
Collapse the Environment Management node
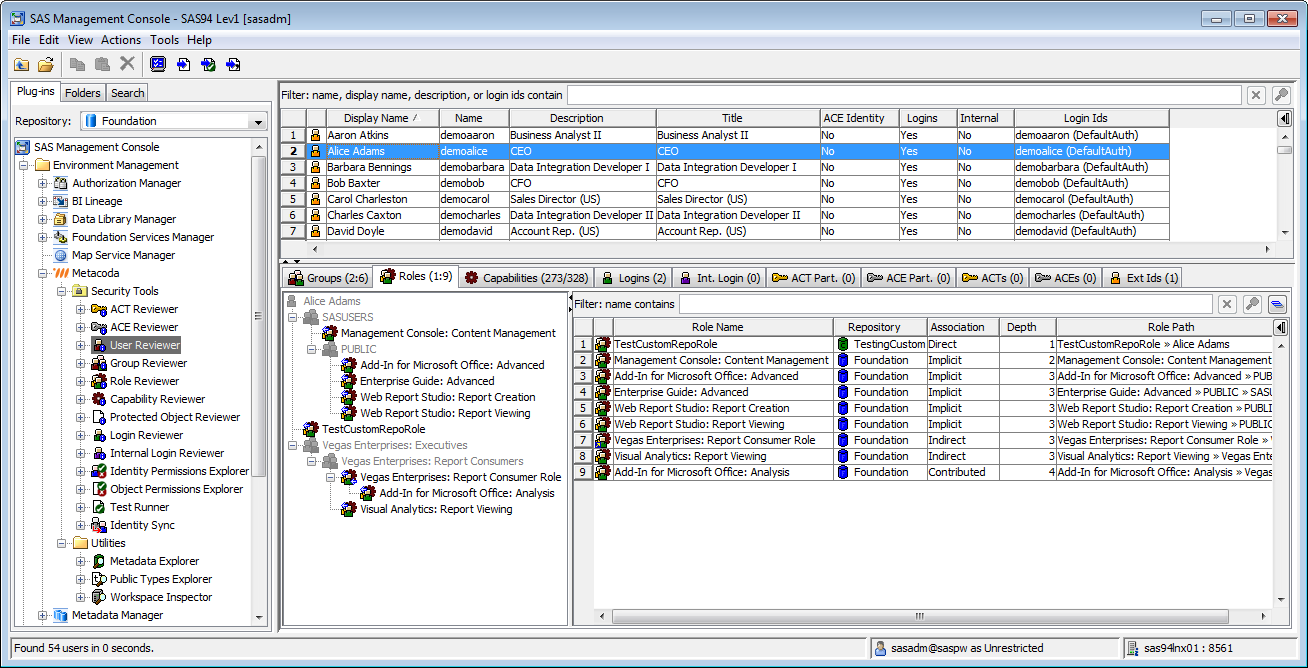coord(23,165)
